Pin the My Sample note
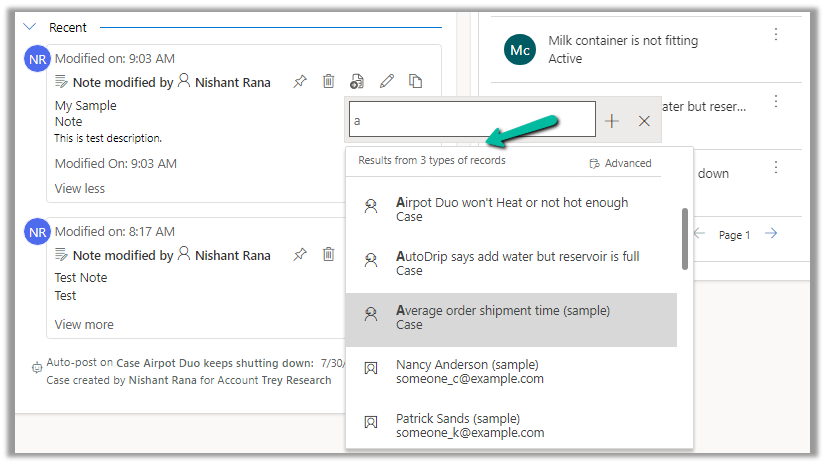Screen dimensions: 825x465 click(x=300, y=82)
